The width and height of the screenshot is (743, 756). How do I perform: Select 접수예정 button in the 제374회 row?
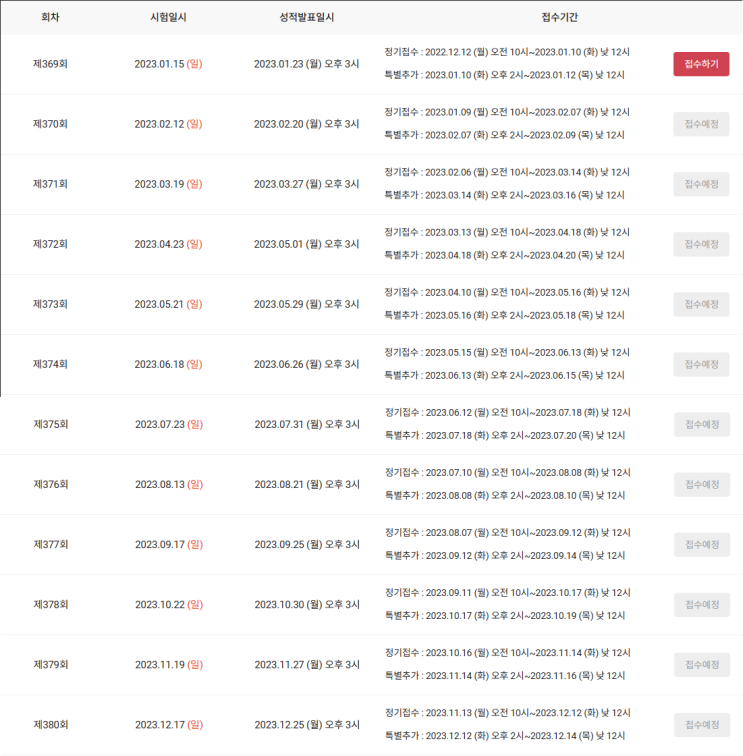coord(701,364)
